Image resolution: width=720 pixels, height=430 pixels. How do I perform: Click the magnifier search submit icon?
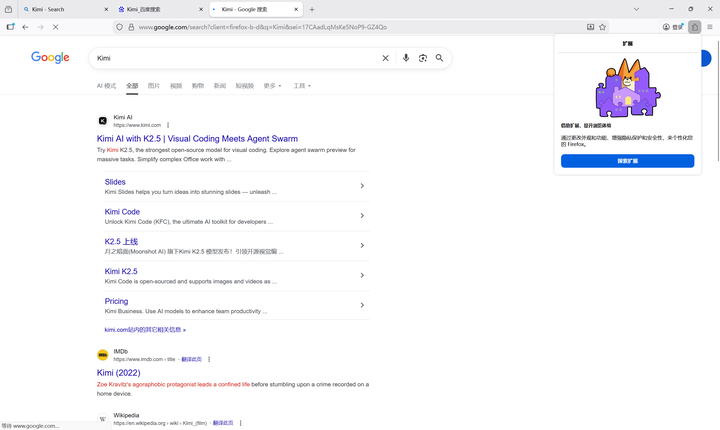(439, 58)
